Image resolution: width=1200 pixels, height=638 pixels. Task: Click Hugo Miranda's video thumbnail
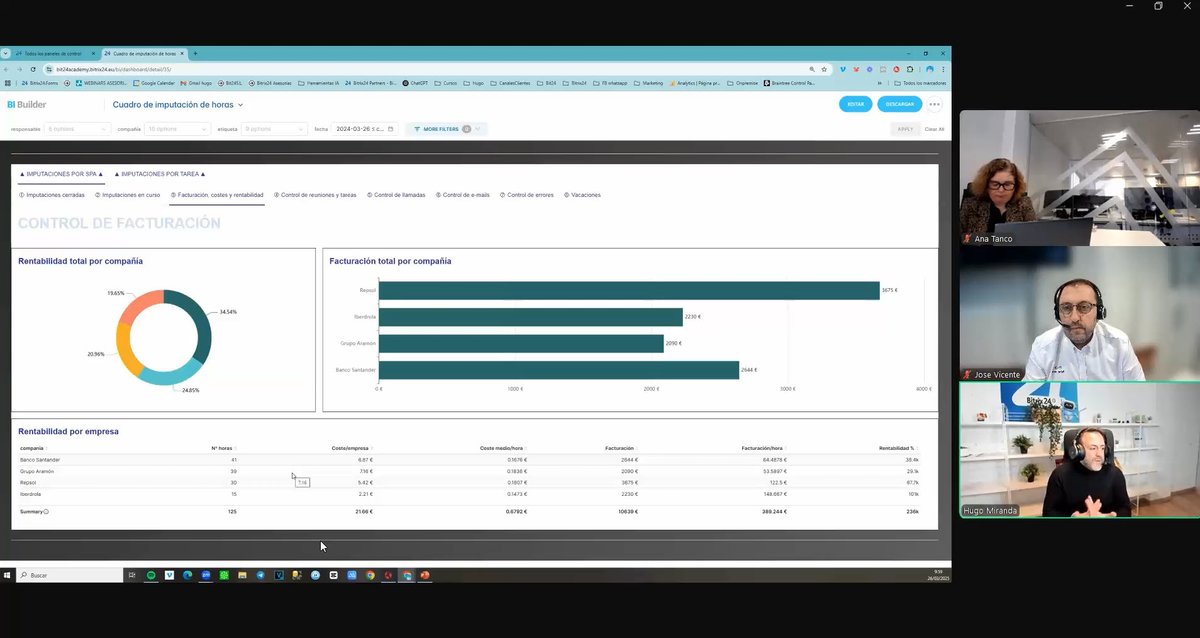[x=1079, y=450]
